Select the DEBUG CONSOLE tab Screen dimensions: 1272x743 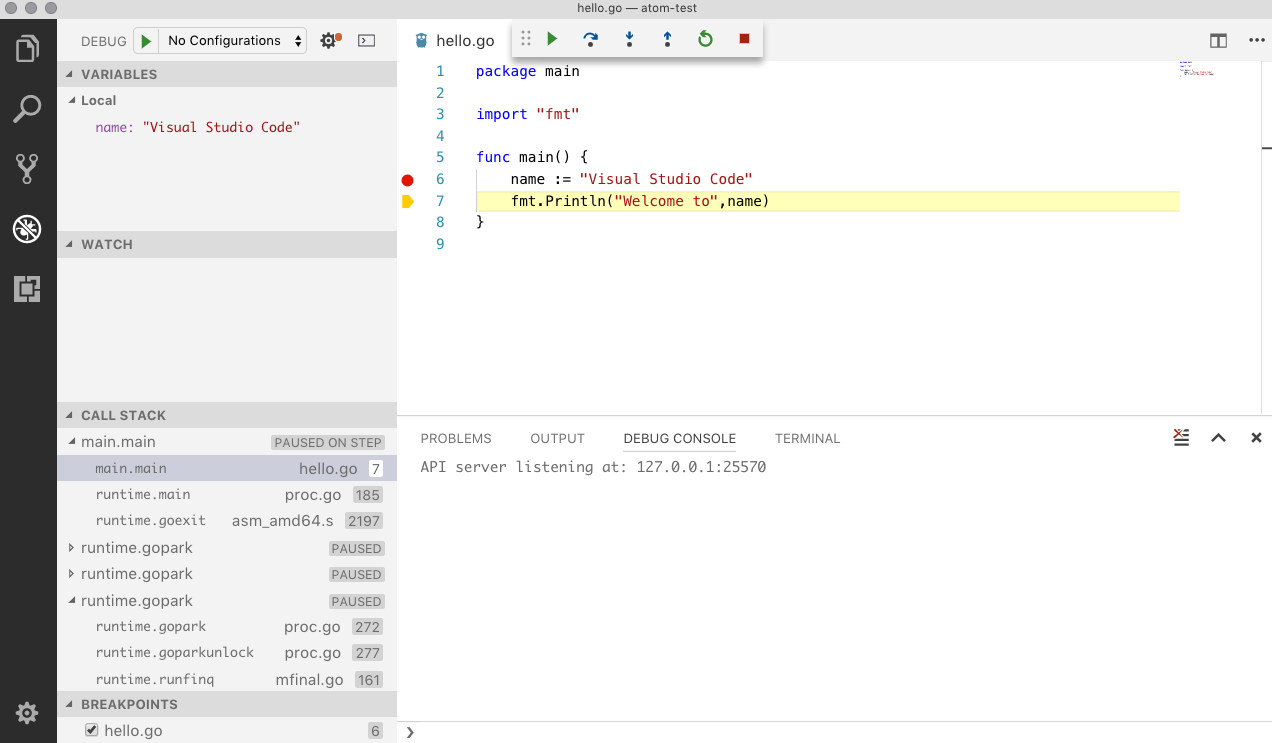tap(680, 438)
